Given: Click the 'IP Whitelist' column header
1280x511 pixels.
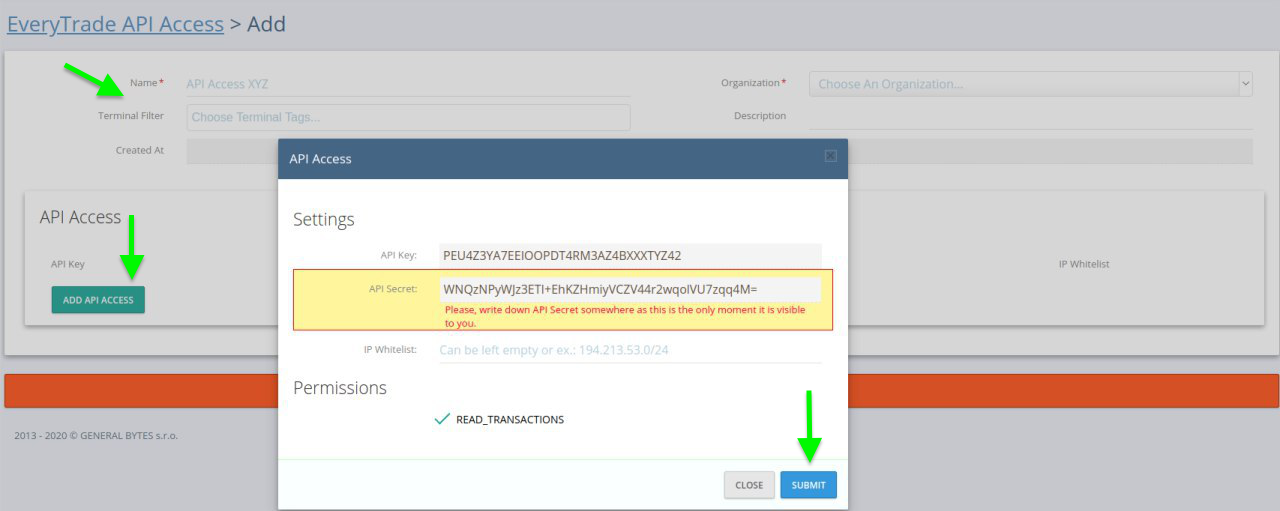Looking at the screenshot, I should coord(1084,264).
